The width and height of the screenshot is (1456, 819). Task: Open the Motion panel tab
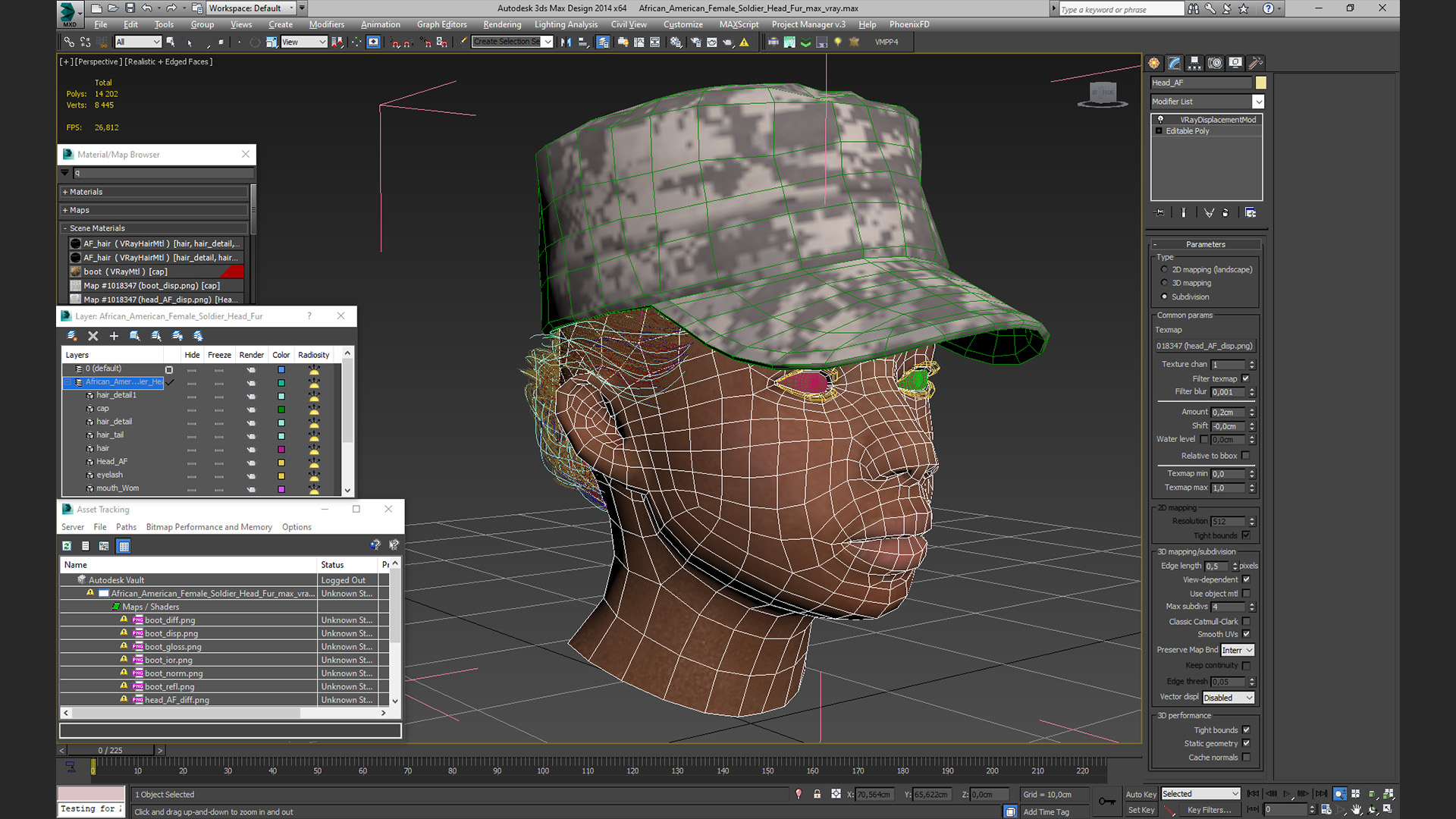pyautogui.click(x=1215, y=63)
